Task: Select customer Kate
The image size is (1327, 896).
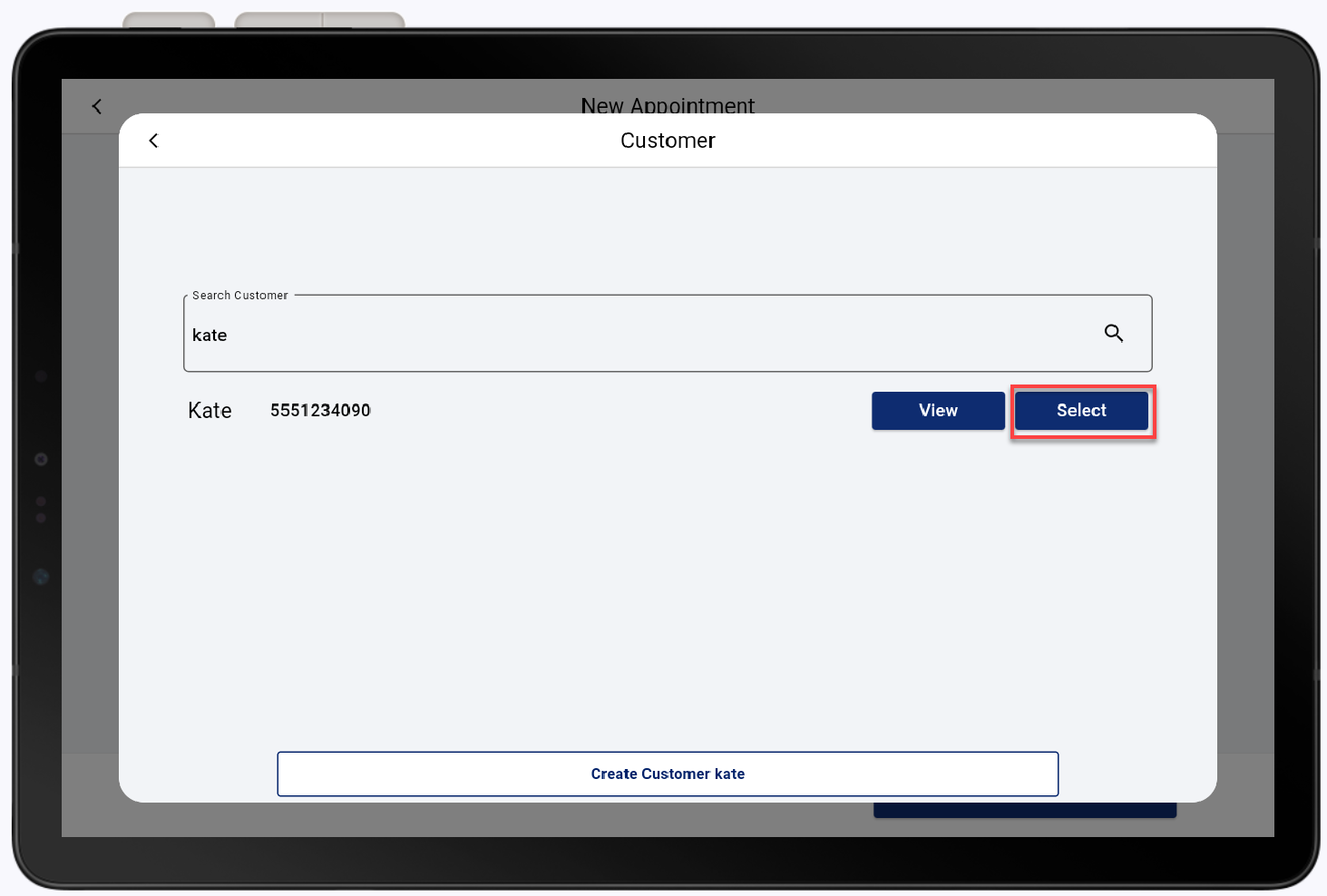Action: click(x=1081, y=411)
